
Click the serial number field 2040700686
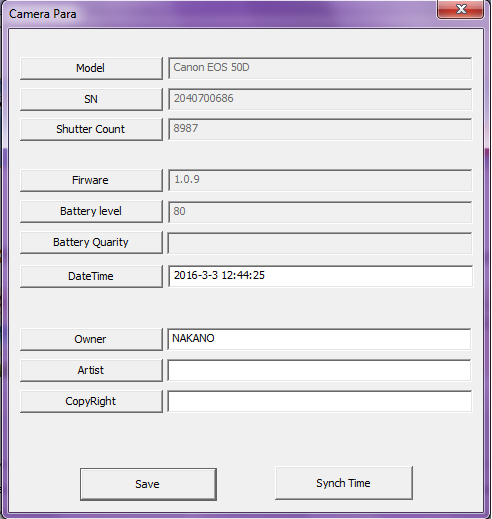pos(320,99)
